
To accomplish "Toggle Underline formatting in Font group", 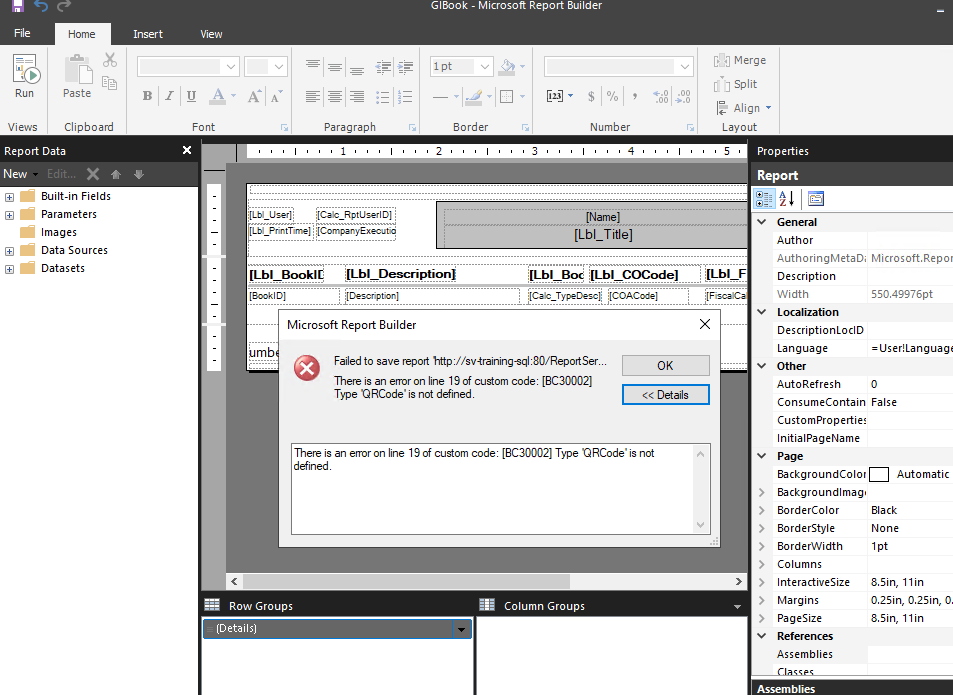I will (x=190, y=97).
